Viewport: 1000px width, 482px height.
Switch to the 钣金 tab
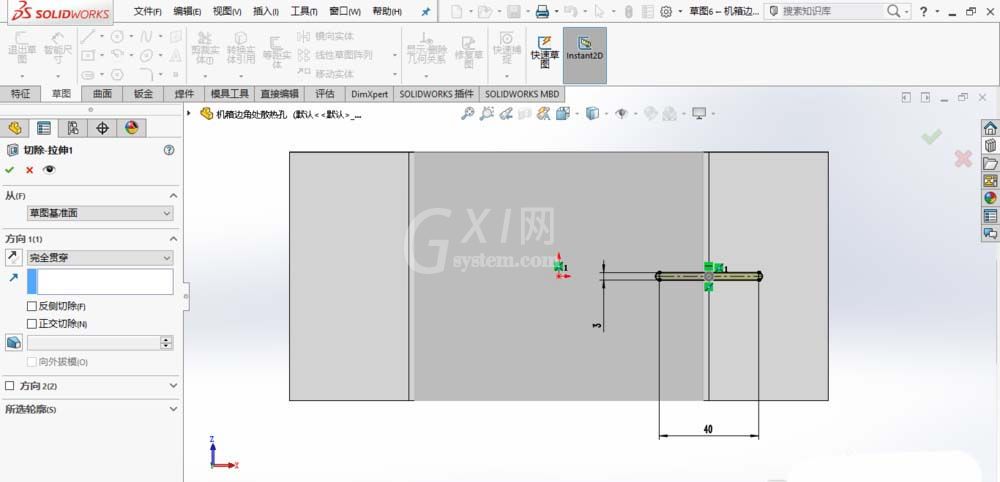point(143,94)
